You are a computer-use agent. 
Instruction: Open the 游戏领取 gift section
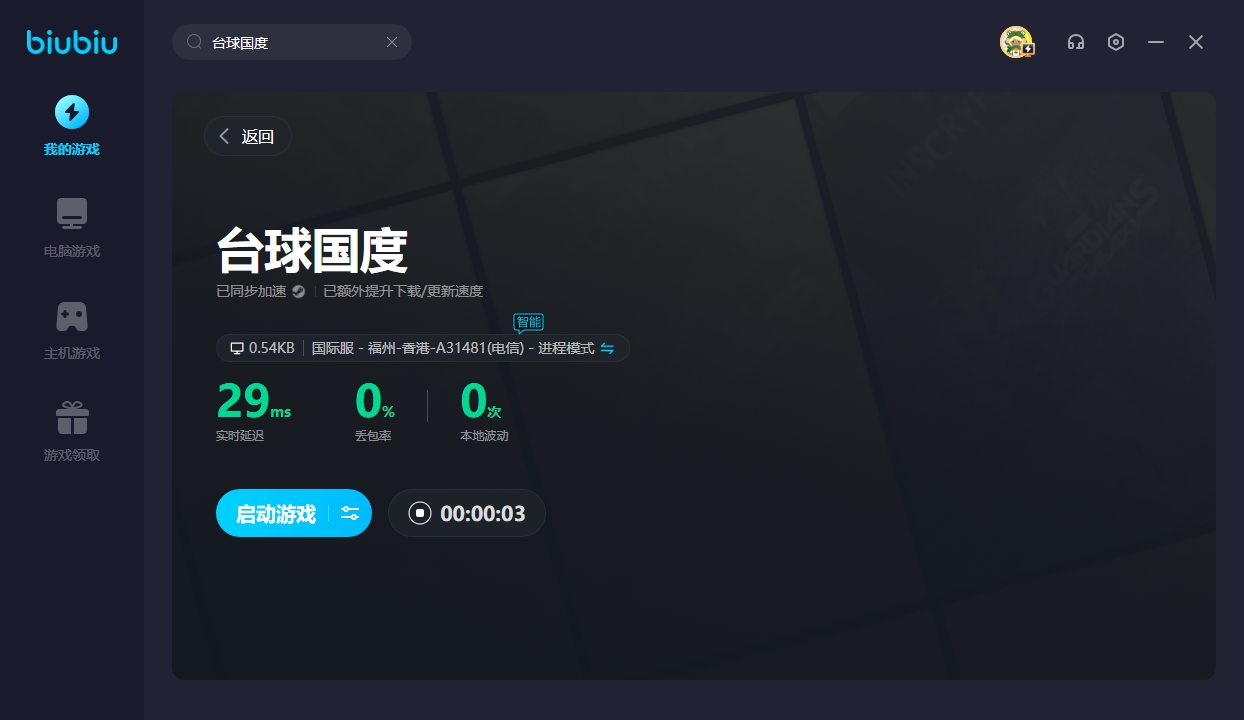click(x=71, y=431)
